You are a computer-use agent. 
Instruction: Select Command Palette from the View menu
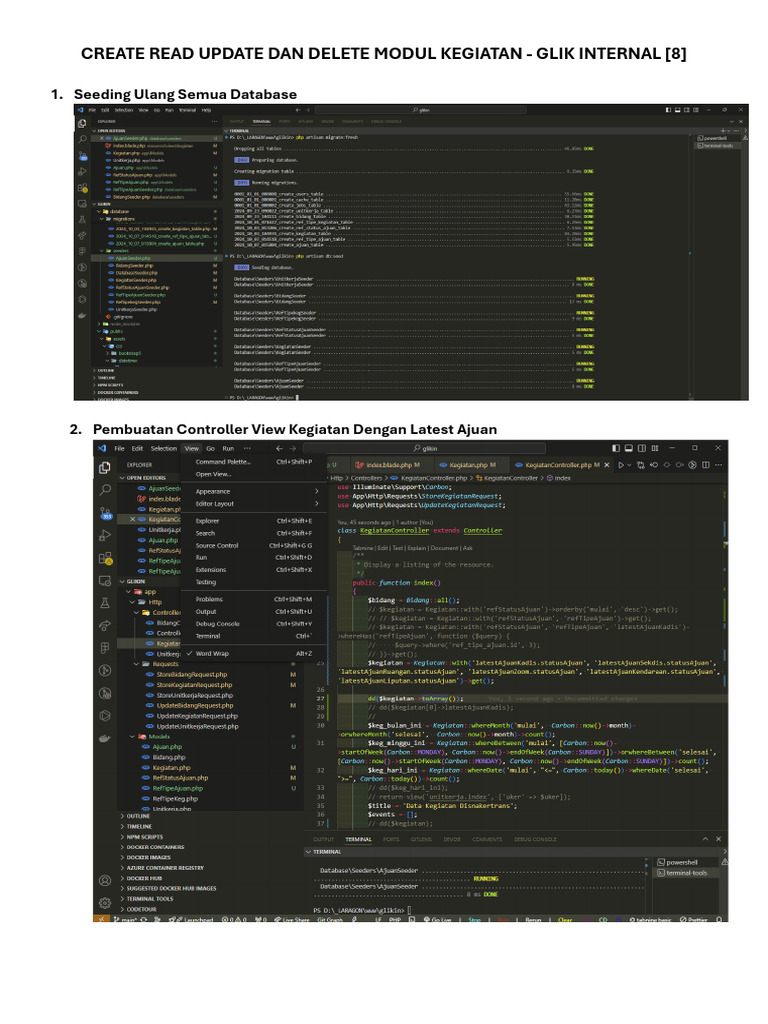tap(223, 462)
